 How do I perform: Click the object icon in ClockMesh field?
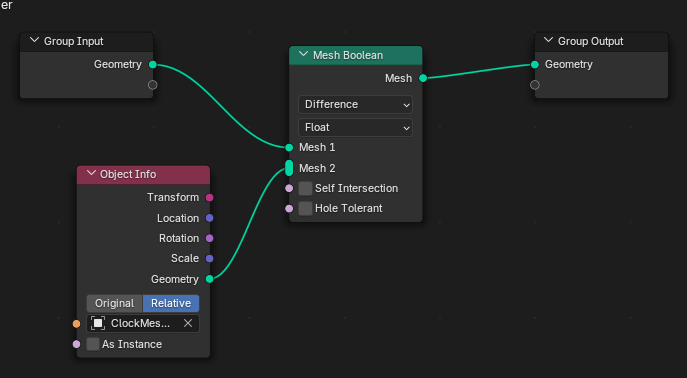[x=98, y=323]
